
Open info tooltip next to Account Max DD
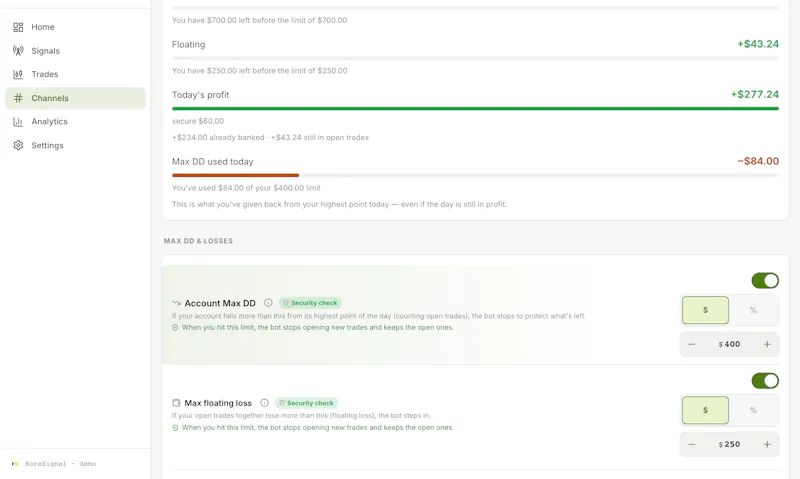tap(268, 303)
